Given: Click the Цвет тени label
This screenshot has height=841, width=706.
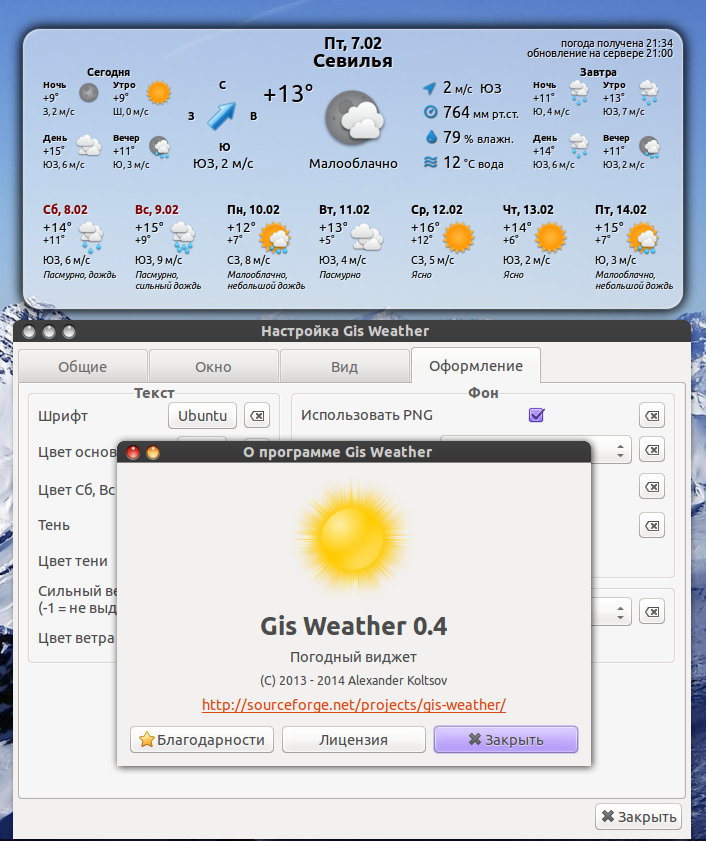Looking at the screenshot, I should tap(72, 561).
